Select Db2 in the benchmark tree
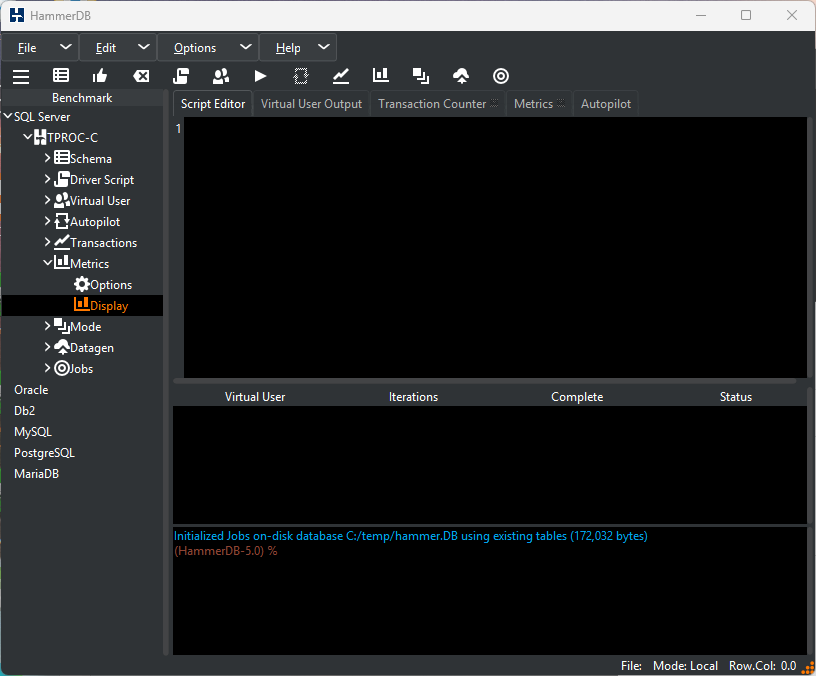Viewport: 816px width, 676px height. pos(24,411)
